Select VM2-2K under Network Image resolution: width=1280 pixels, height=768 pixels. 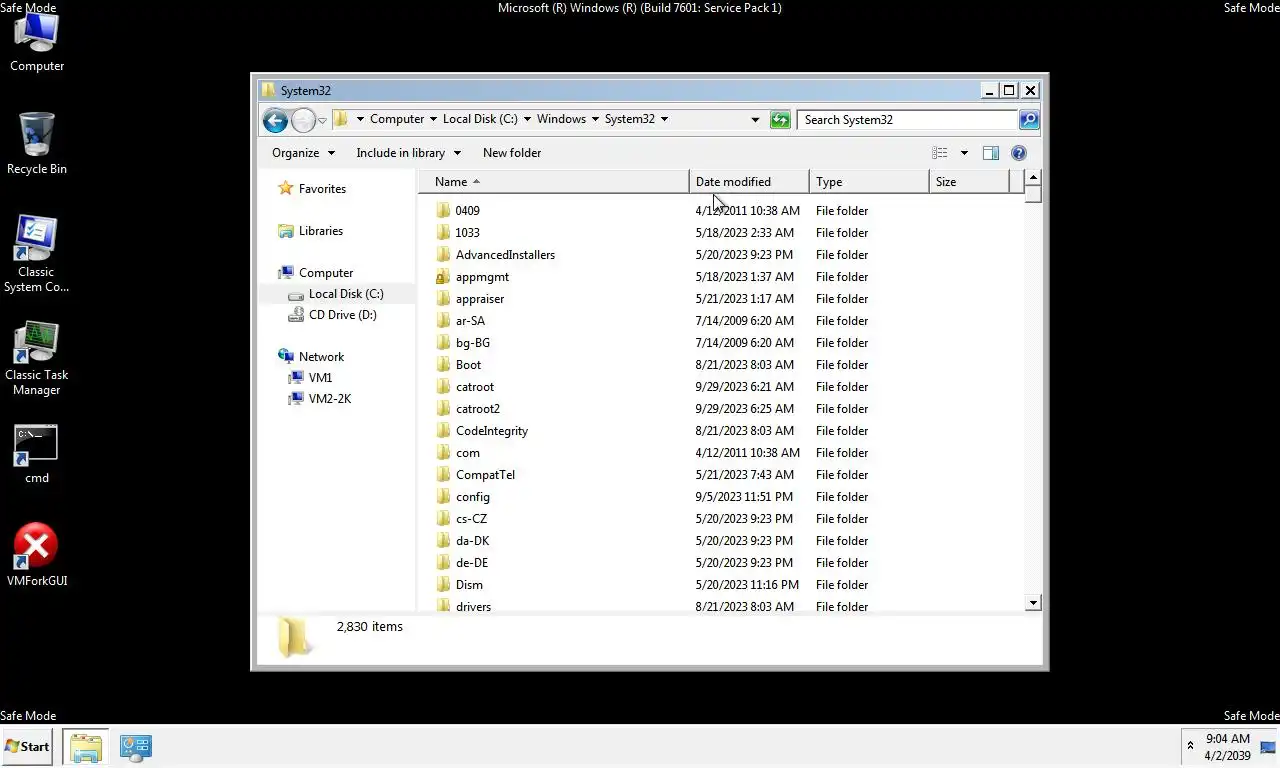(320, 399)
